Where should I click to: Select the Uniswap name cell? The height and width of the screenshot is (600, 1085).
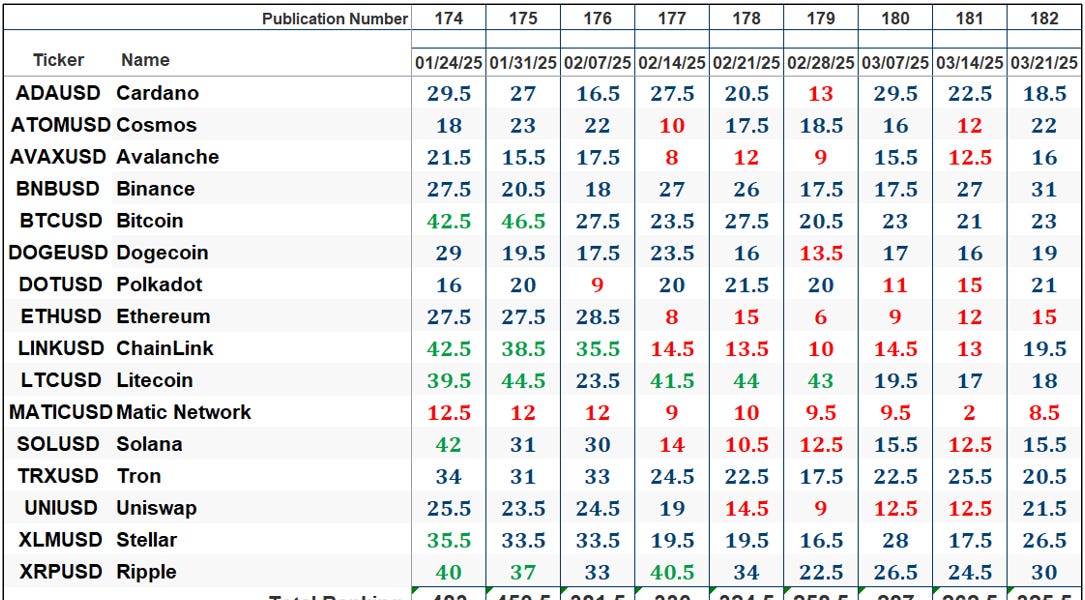[x=156, y=508]
